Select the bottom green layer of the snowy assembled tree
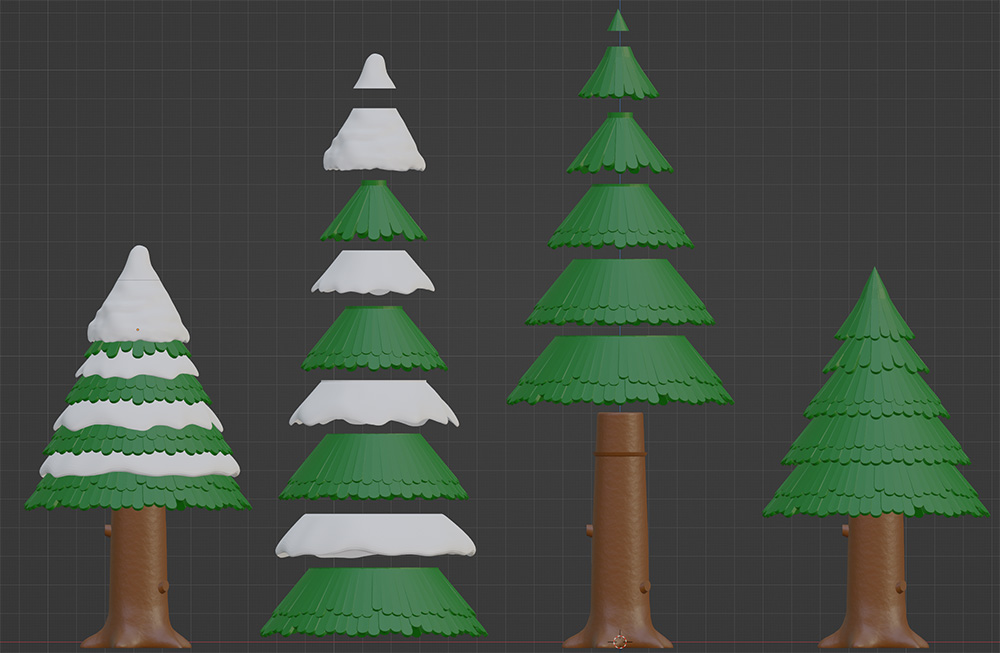1000x653 pixels. [138, 492]
